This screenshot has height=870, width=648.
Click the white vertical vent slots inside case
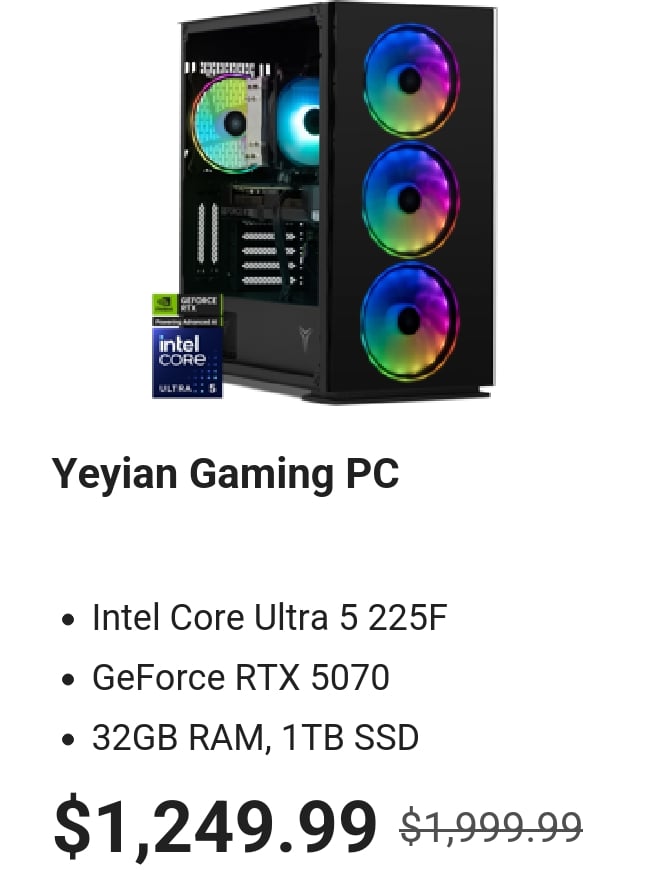point(208,233)
